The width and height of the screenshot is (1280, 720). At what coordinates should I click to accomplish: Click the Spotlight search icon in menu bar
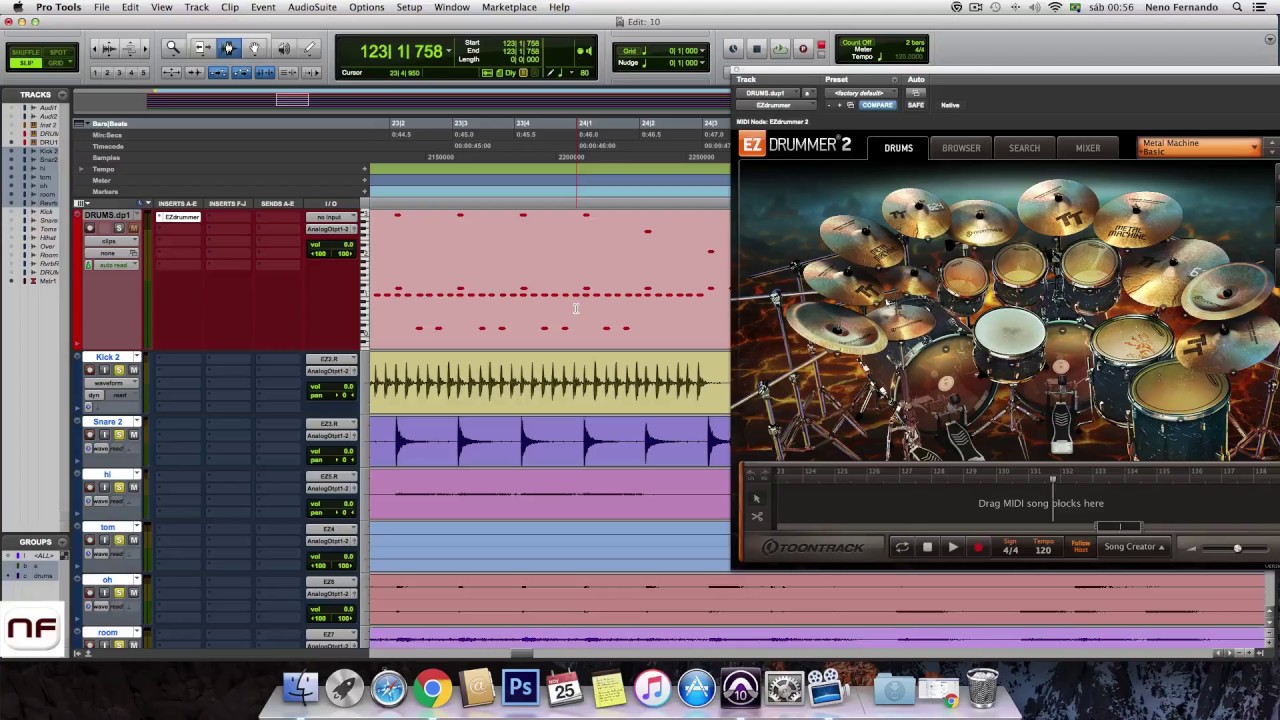(1237, 7)
